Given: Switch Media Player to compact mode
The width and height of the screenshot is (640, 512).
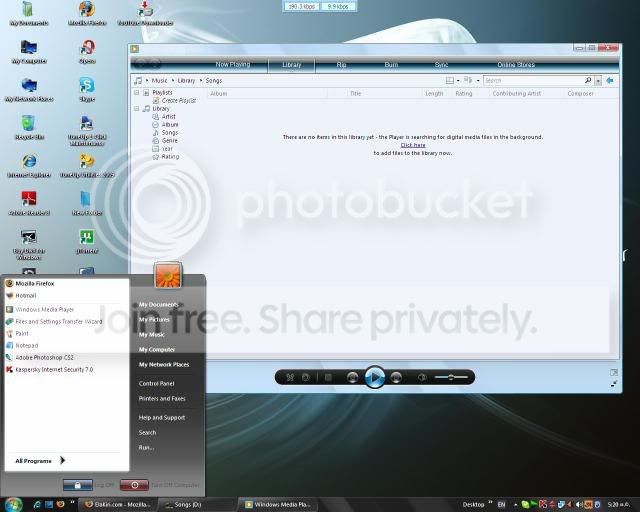Looking at the screenshot, I should point(614,384).
